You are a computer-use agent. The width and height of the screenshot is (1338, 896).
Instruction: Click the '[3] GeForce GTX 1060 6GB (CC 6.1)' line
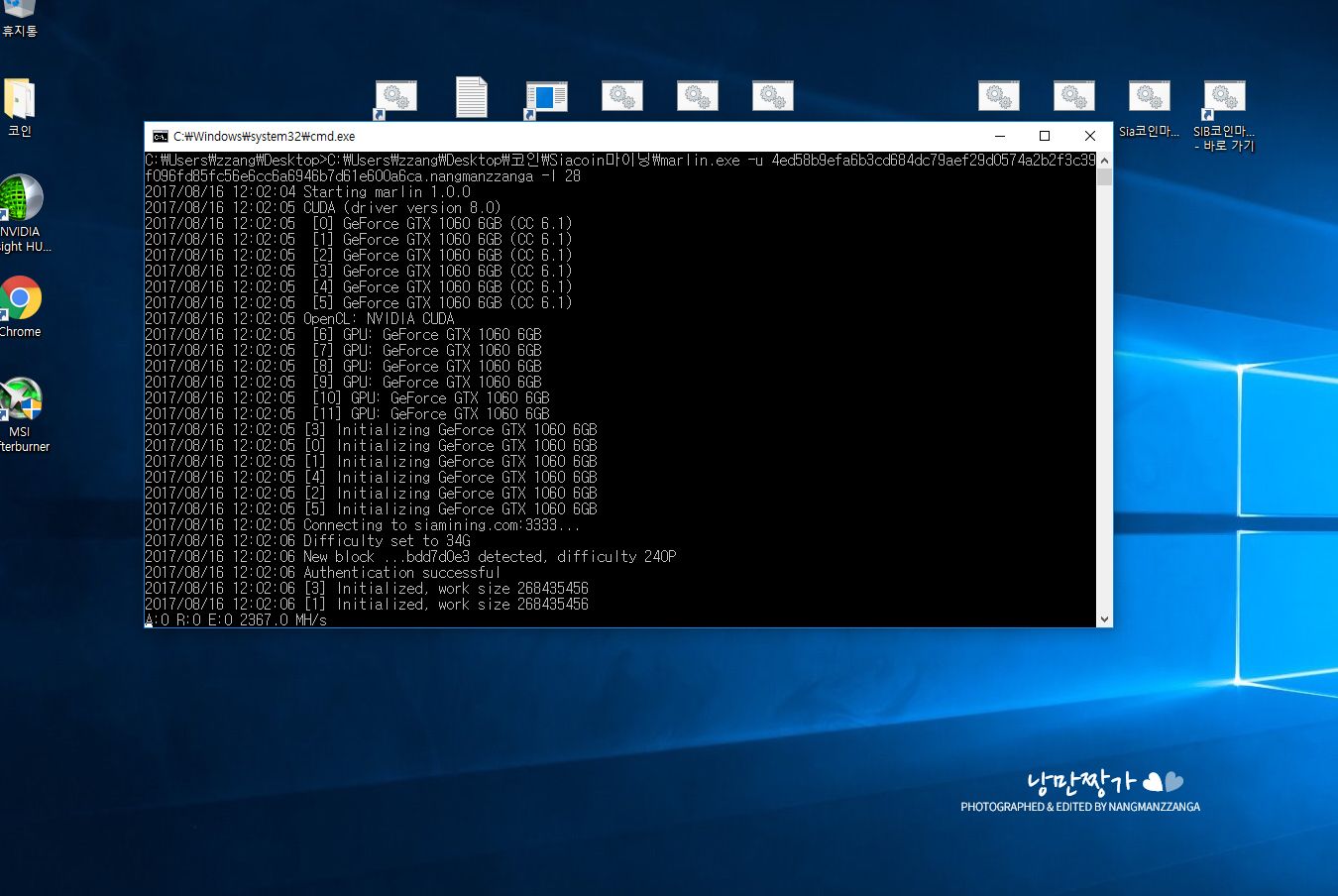click(x=359, y=272)
